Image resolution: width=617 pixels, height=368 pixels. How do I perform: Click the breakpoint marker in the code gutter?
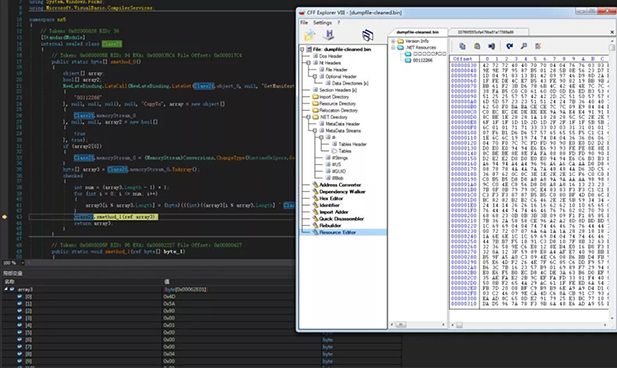4,217
